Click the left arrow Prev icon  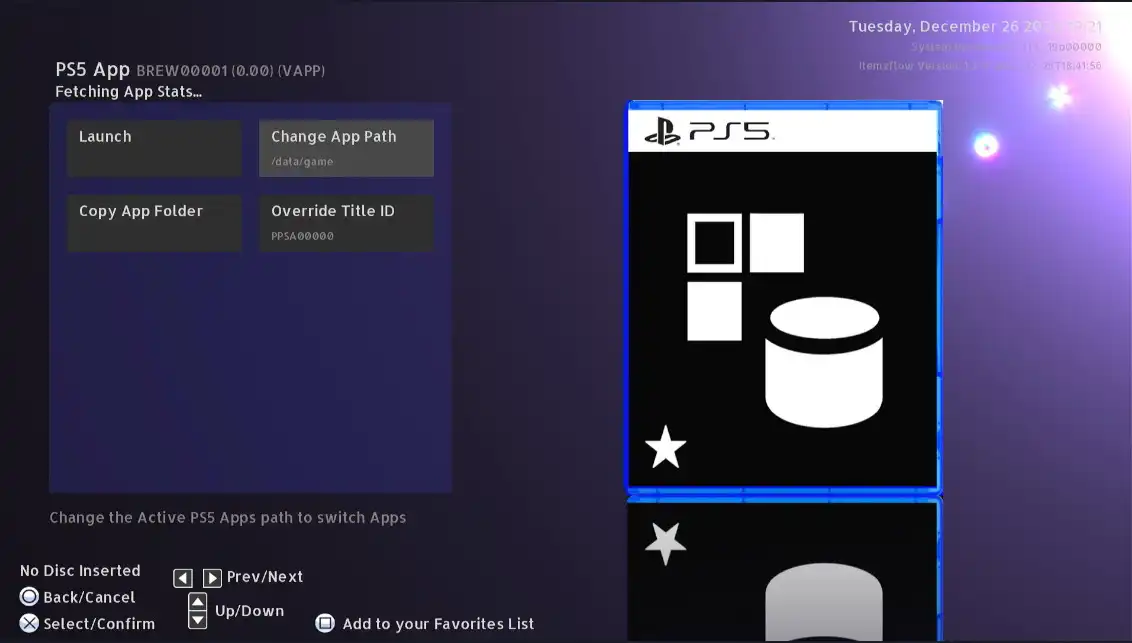tap(183, 578)
